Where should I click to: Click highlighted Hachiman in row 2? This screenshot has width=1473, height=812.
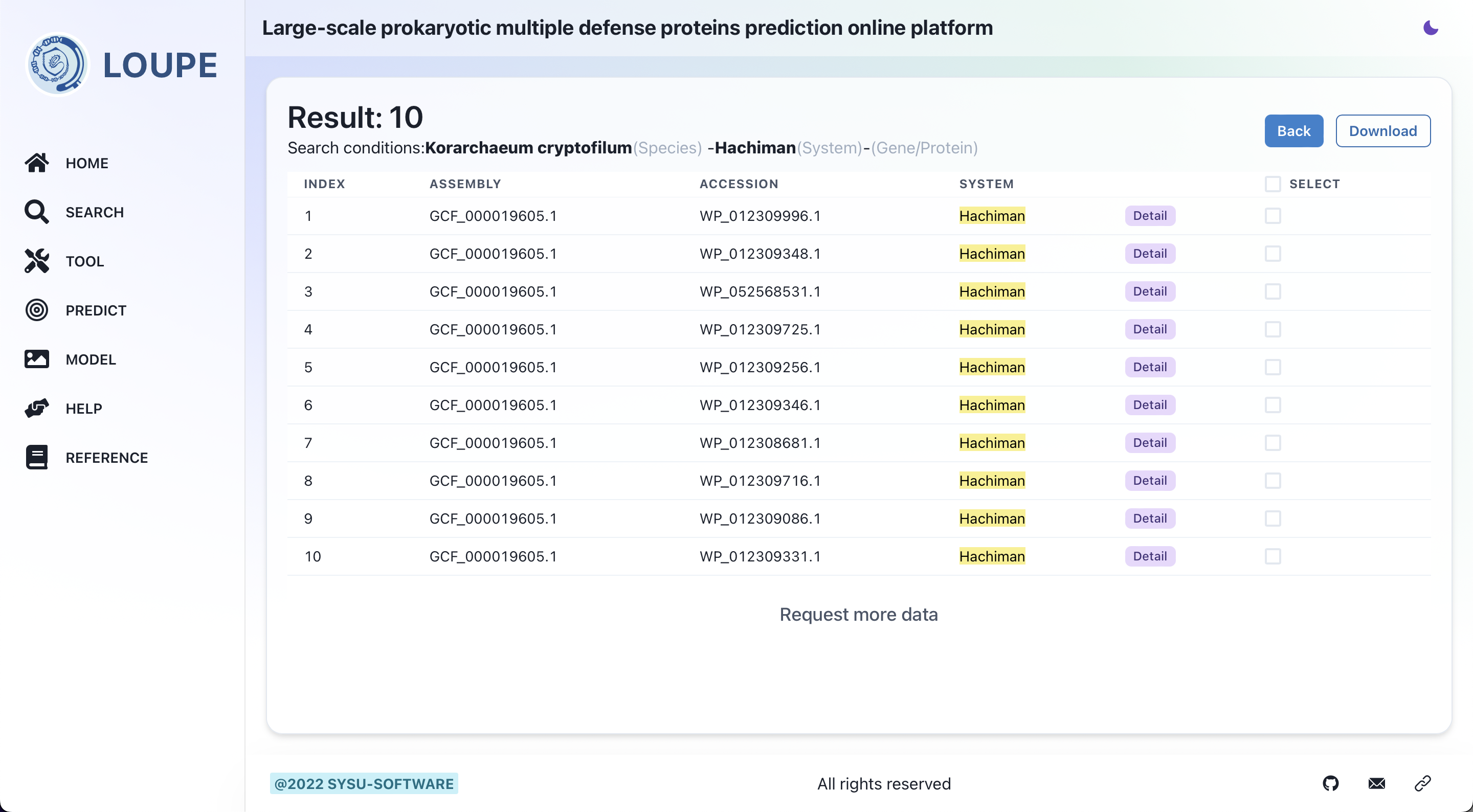992,253
